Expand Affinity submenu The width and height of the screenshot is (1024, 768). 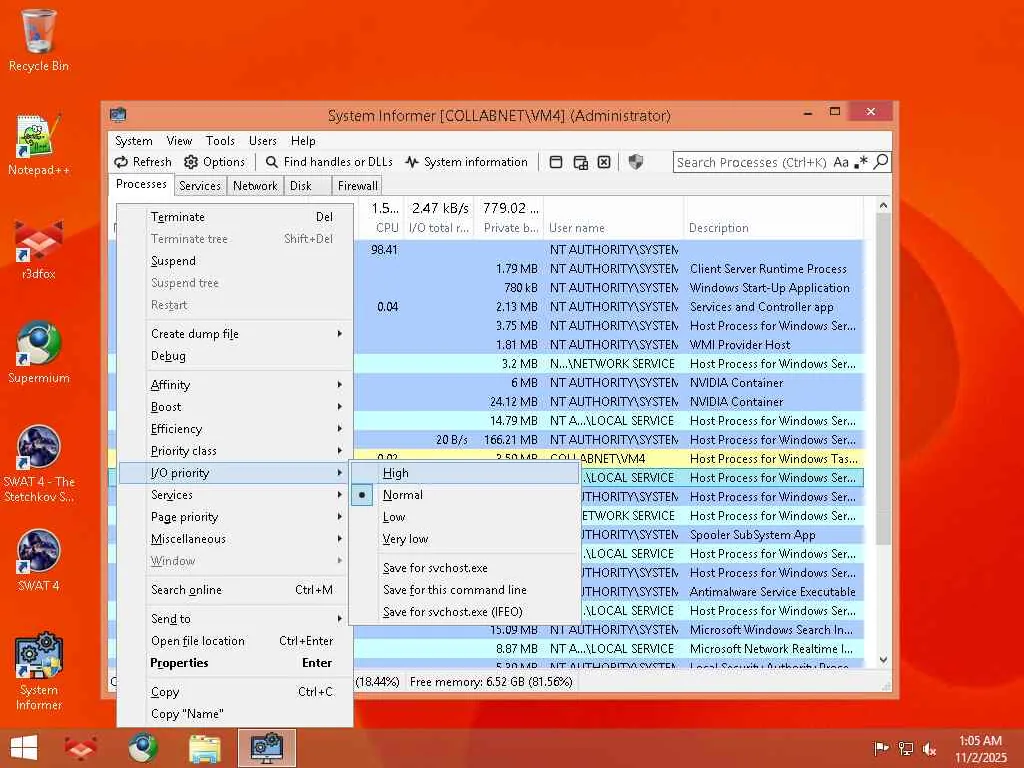tap(236, 385)
